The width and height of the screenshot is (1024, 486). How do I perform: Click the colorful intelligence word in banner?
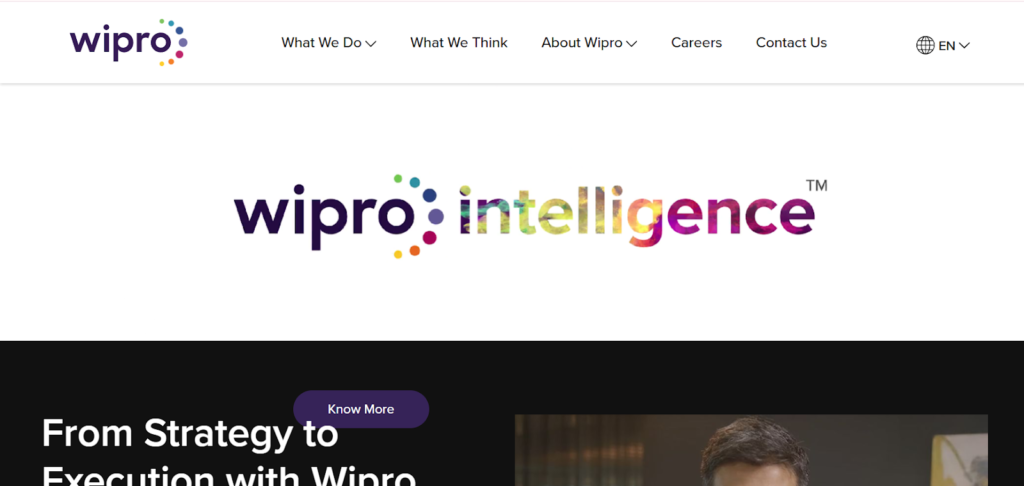pos(637,216)
